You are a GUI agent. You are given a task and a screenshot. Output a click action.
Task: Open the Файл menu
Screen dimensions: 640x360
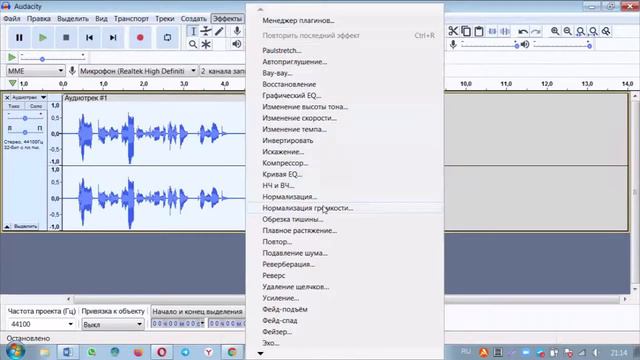(x=12, y=19)
